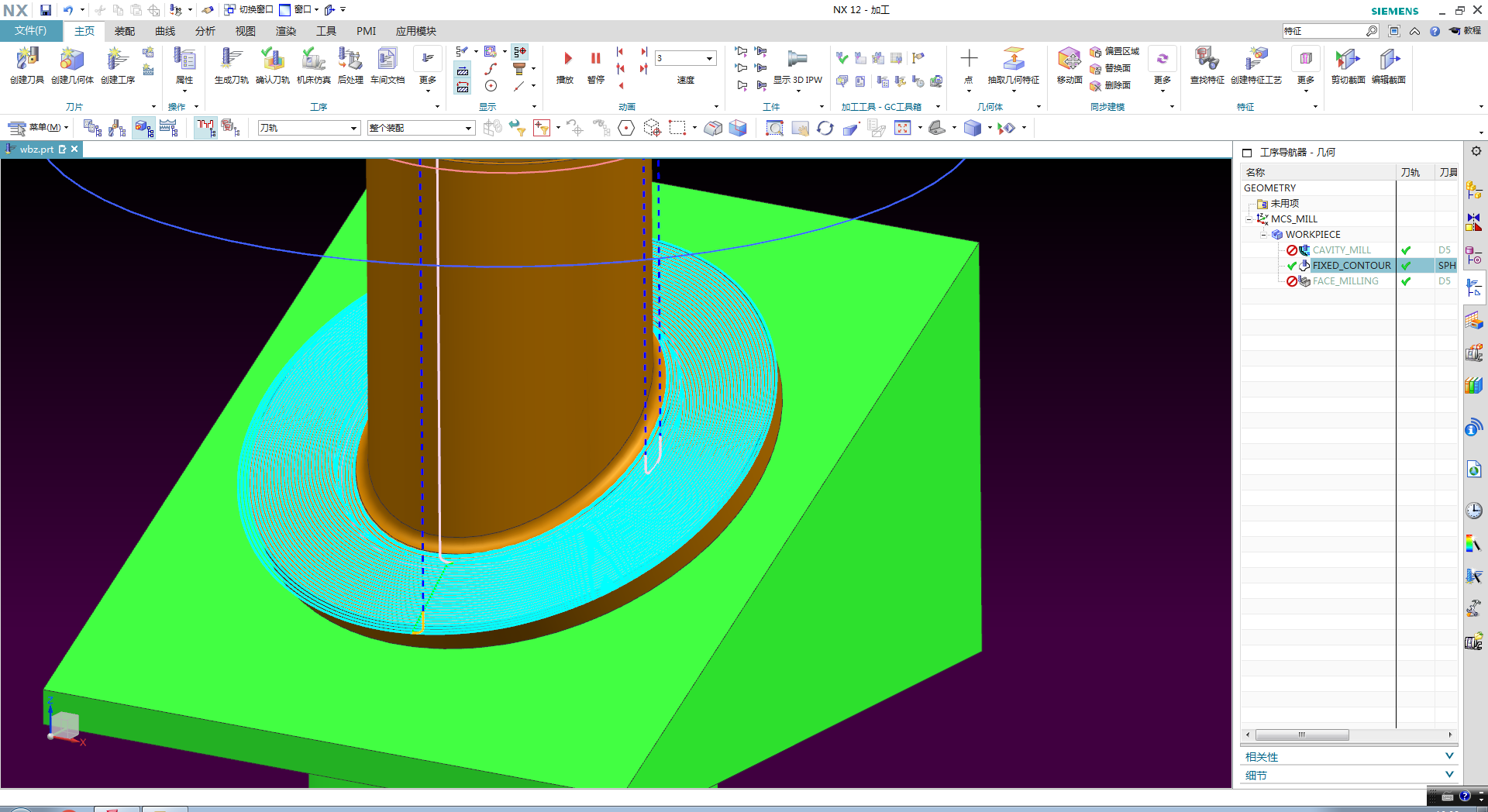Click in the command finder search box
This screenshot has width=1488, height=812.
click(x=1324, y=31)
